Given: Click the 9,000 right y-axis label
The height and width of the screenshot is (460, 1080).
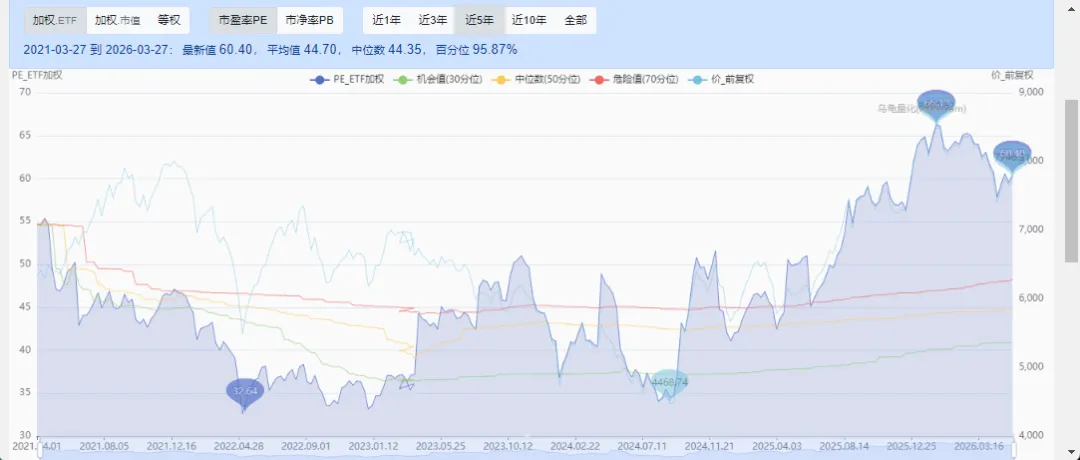Looking at the screenshot, I should 1030,92.
